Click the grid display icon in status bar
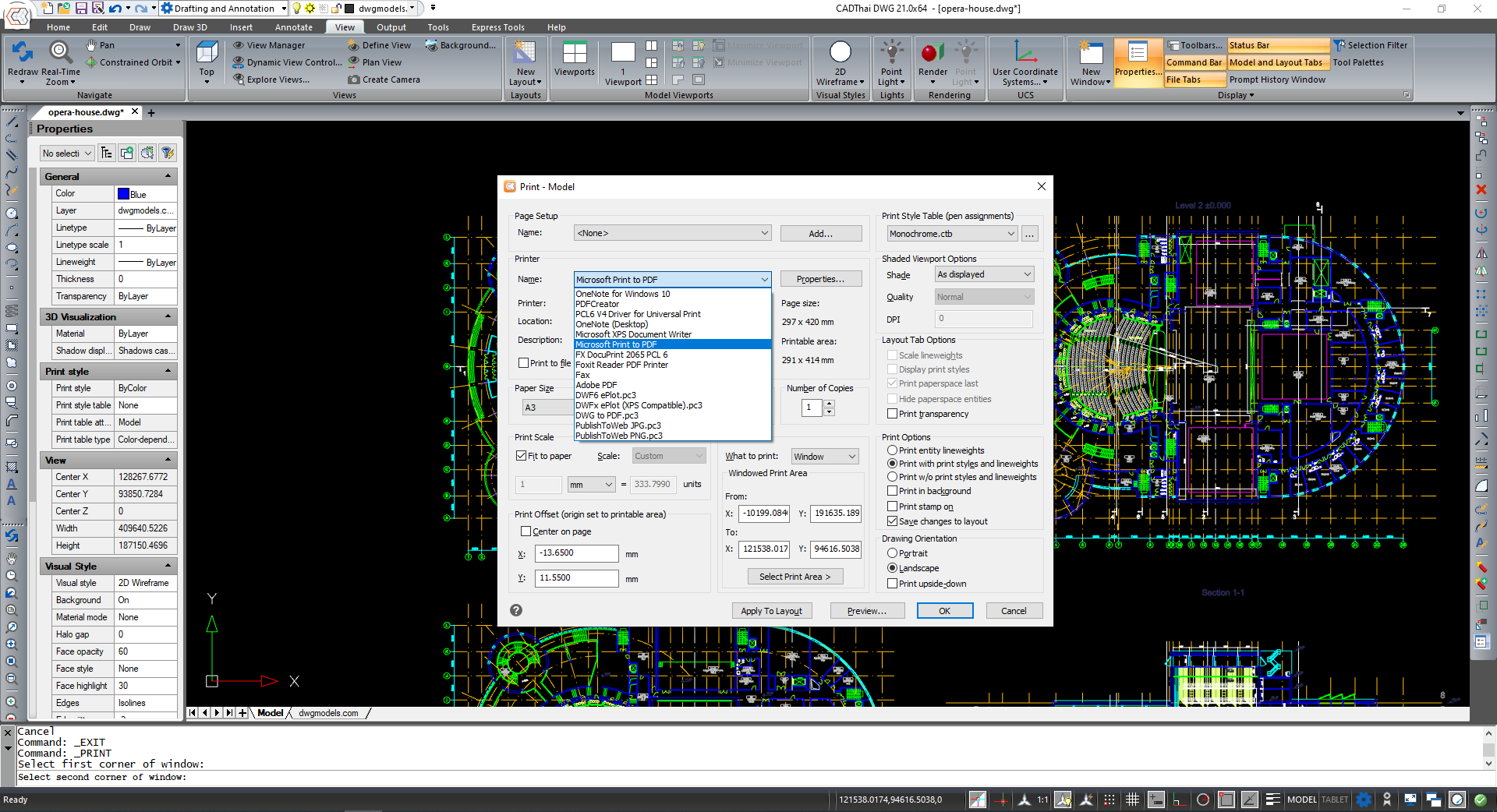 click(1133, 800)
